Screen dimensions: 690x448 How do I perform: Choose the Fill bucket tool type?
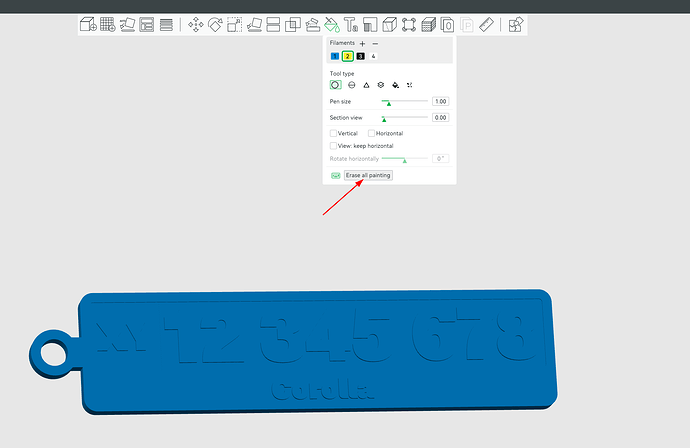tap(395, 85)
